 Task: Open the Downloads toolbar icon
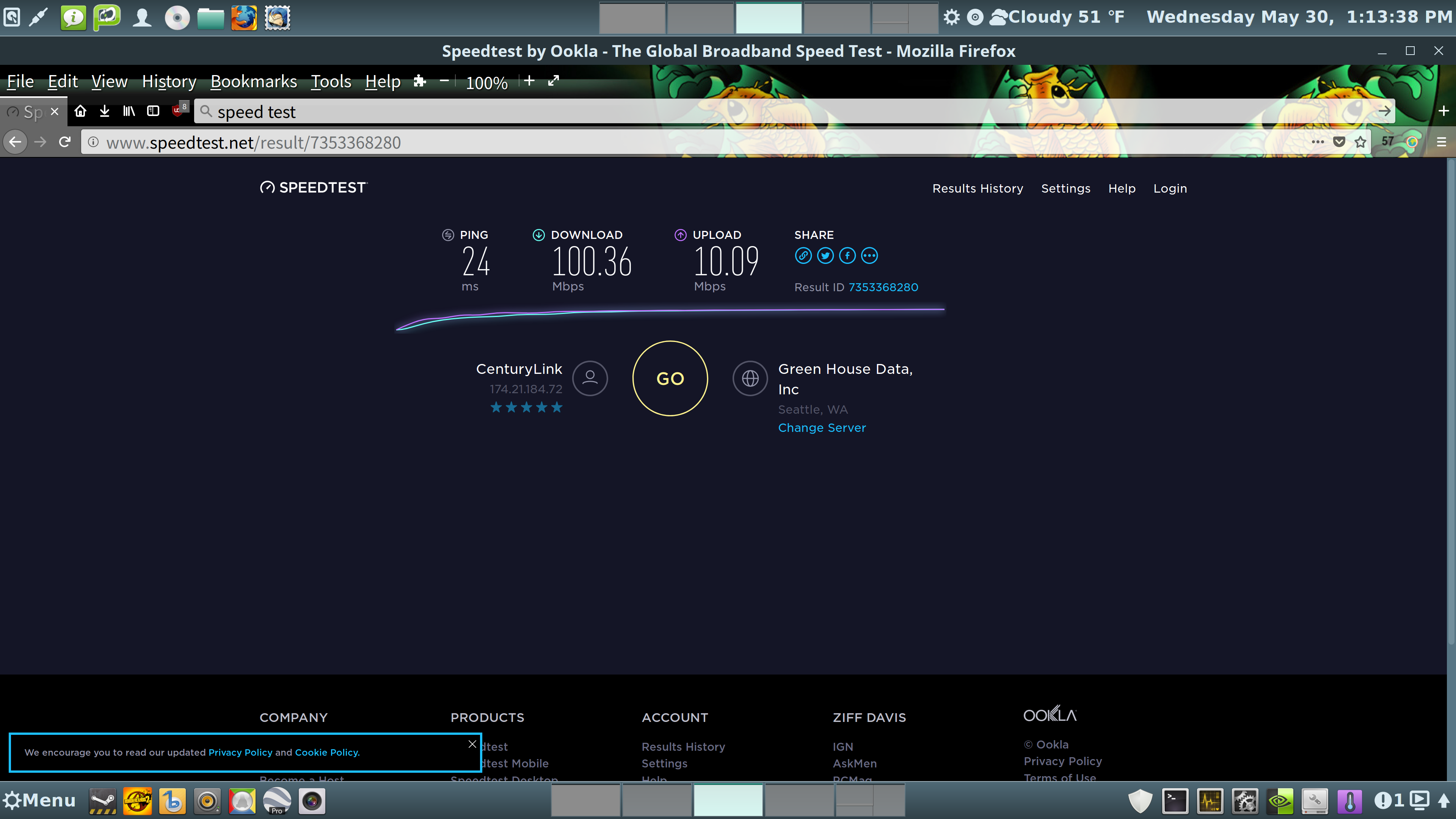point(105,111)
